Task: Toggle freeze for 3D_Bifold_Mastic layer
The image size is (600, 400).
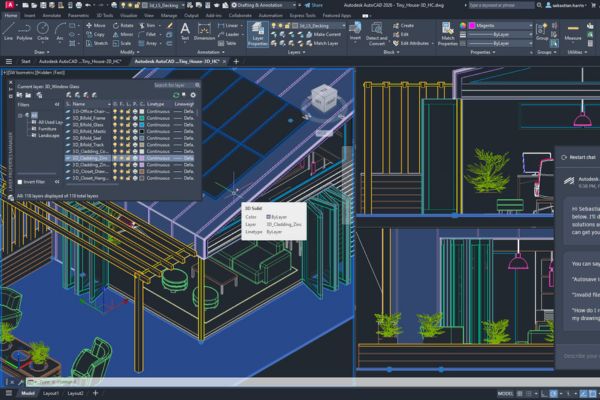Action: click(x=121, y=131)
